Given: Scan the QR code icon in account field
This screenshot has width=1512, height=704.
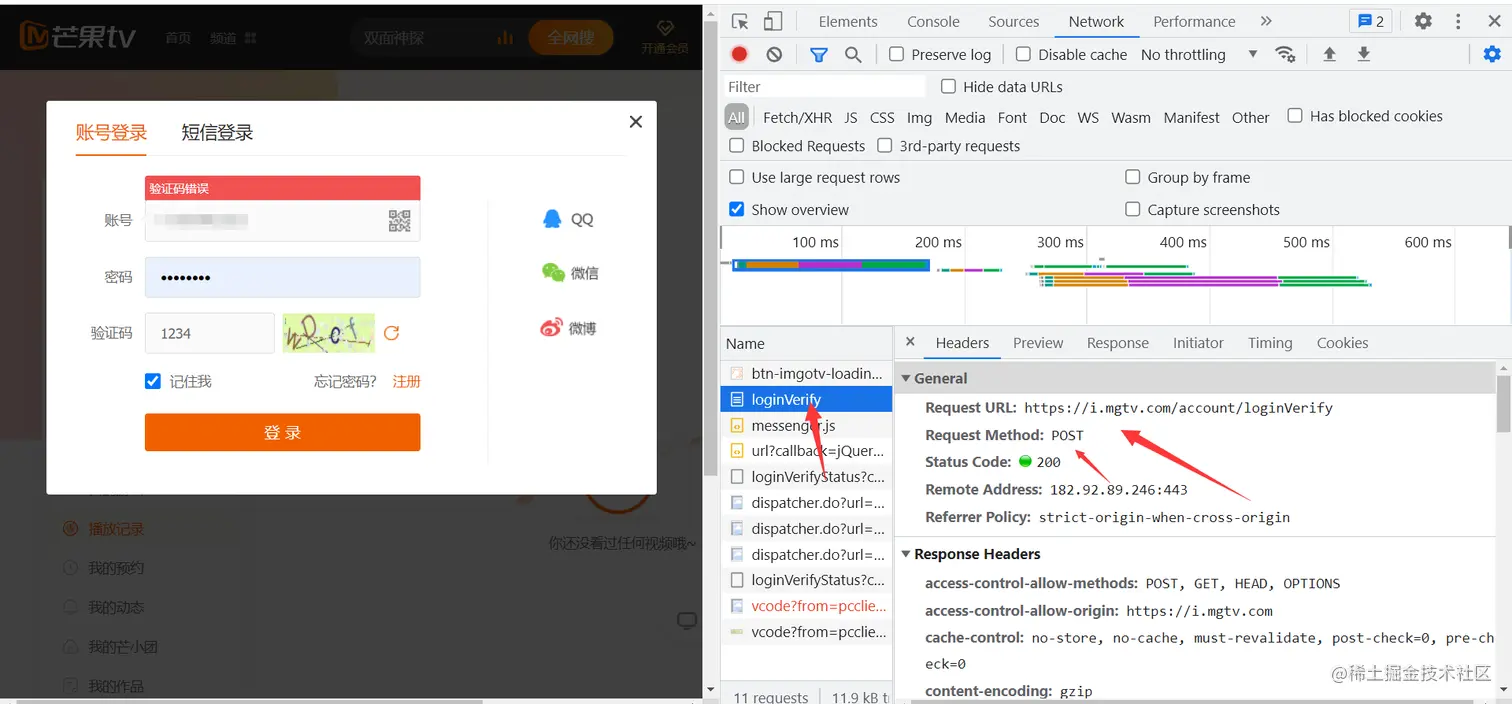Looking at the screenshot, I should [399, 221].
